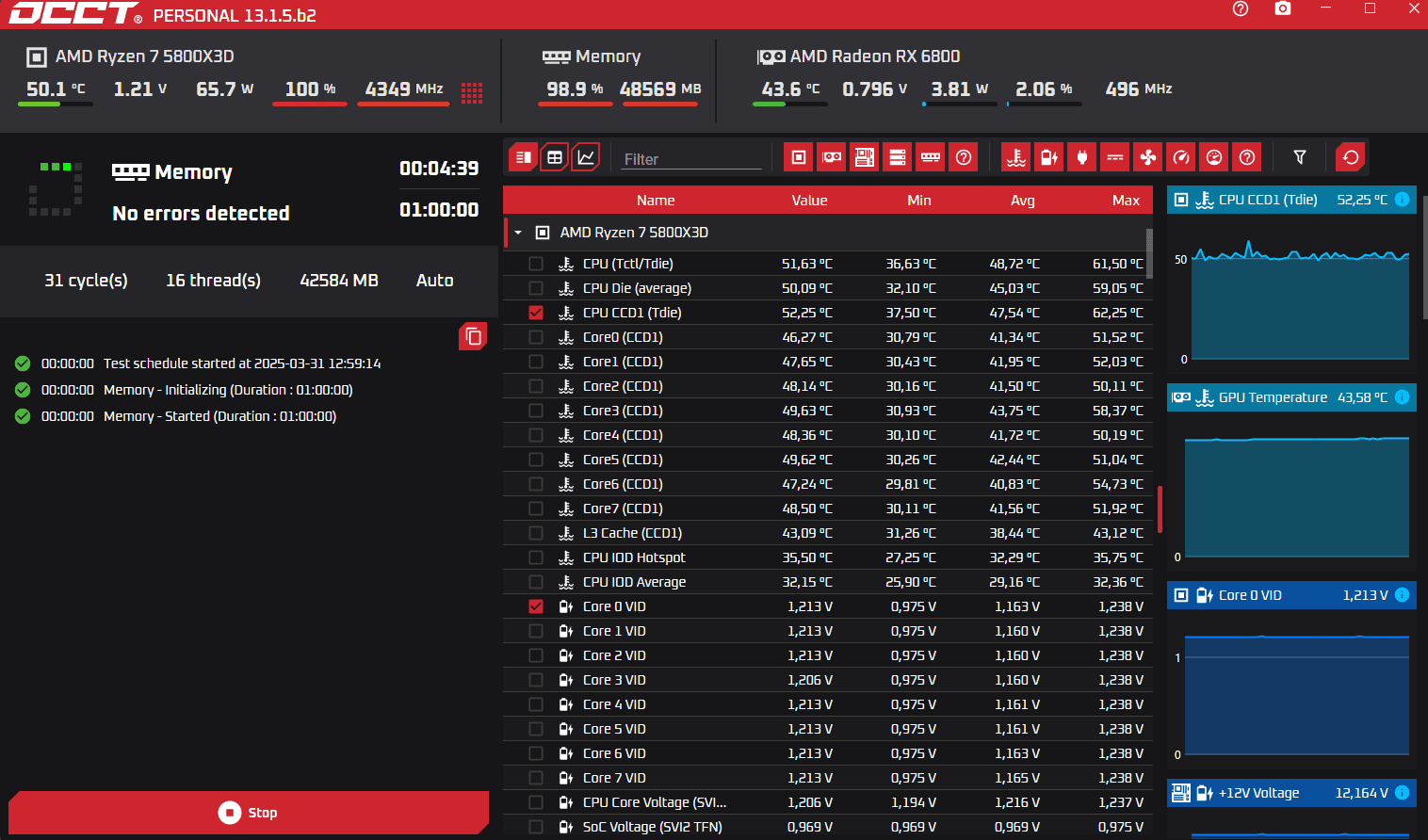Take a screenshot with the camera icon

point(1283,8)
